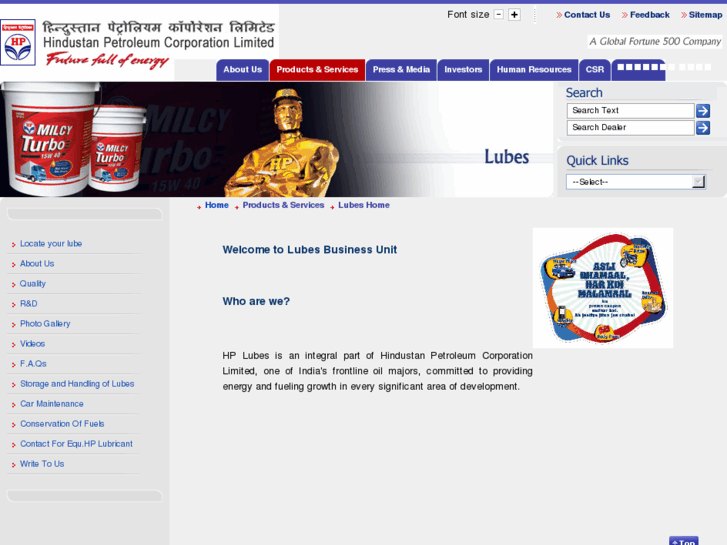
Task: Go to the Sitemap link
Action: coord(705,15)
